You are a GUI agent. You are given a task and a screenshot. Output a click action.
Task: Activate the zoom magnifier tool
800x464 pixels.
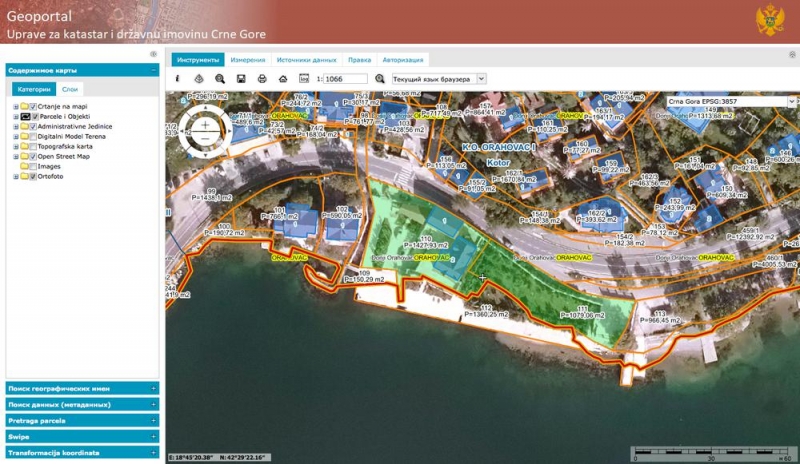click(220, 79)
